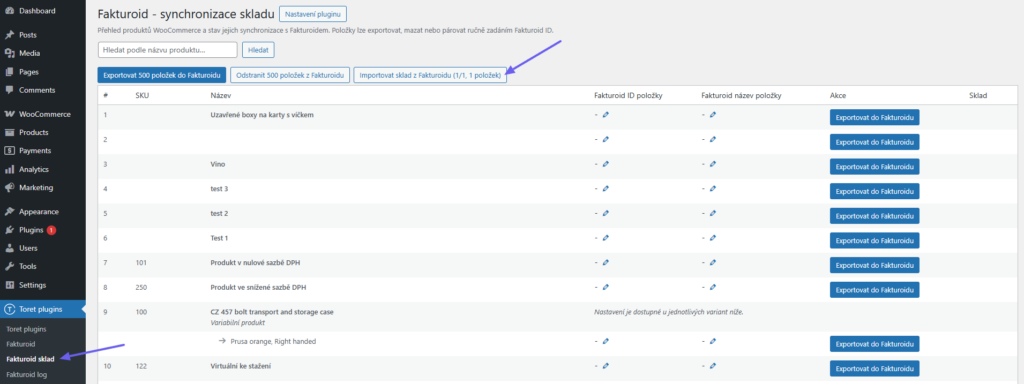Open the Plugins update badge showing 1
Screen dimensions: 1024x384
(52, 230)
